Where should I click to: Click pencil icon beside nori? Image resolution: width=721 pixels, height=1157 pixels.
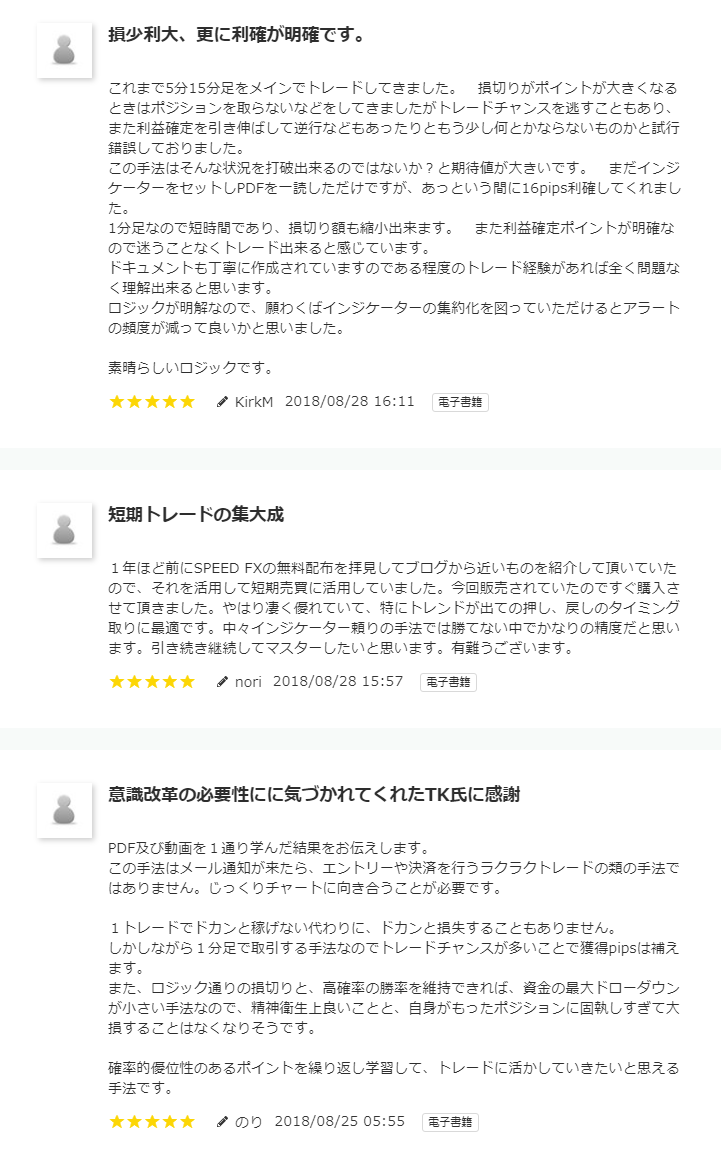point(223,682)
